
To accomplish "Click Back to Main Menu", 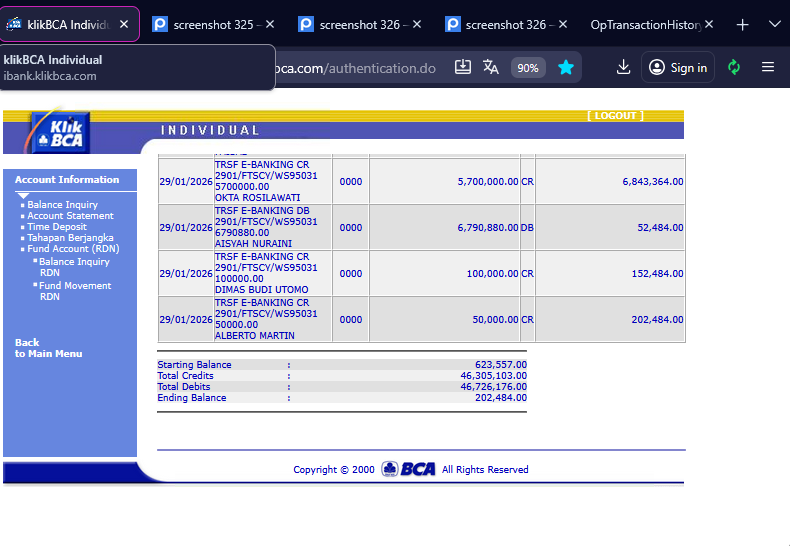I will coord(48,348).
